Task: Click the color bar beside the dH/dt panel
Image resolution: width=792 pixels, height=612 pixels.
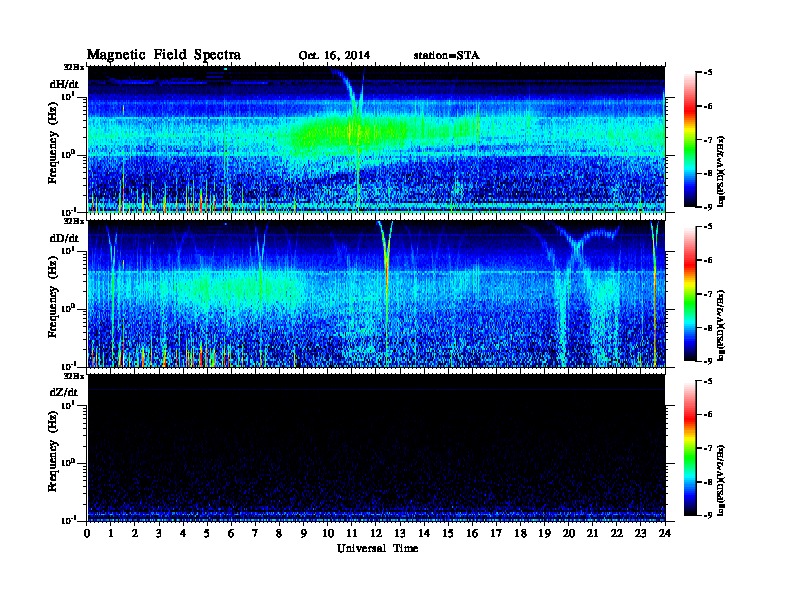Action: (x=690, y=140)
